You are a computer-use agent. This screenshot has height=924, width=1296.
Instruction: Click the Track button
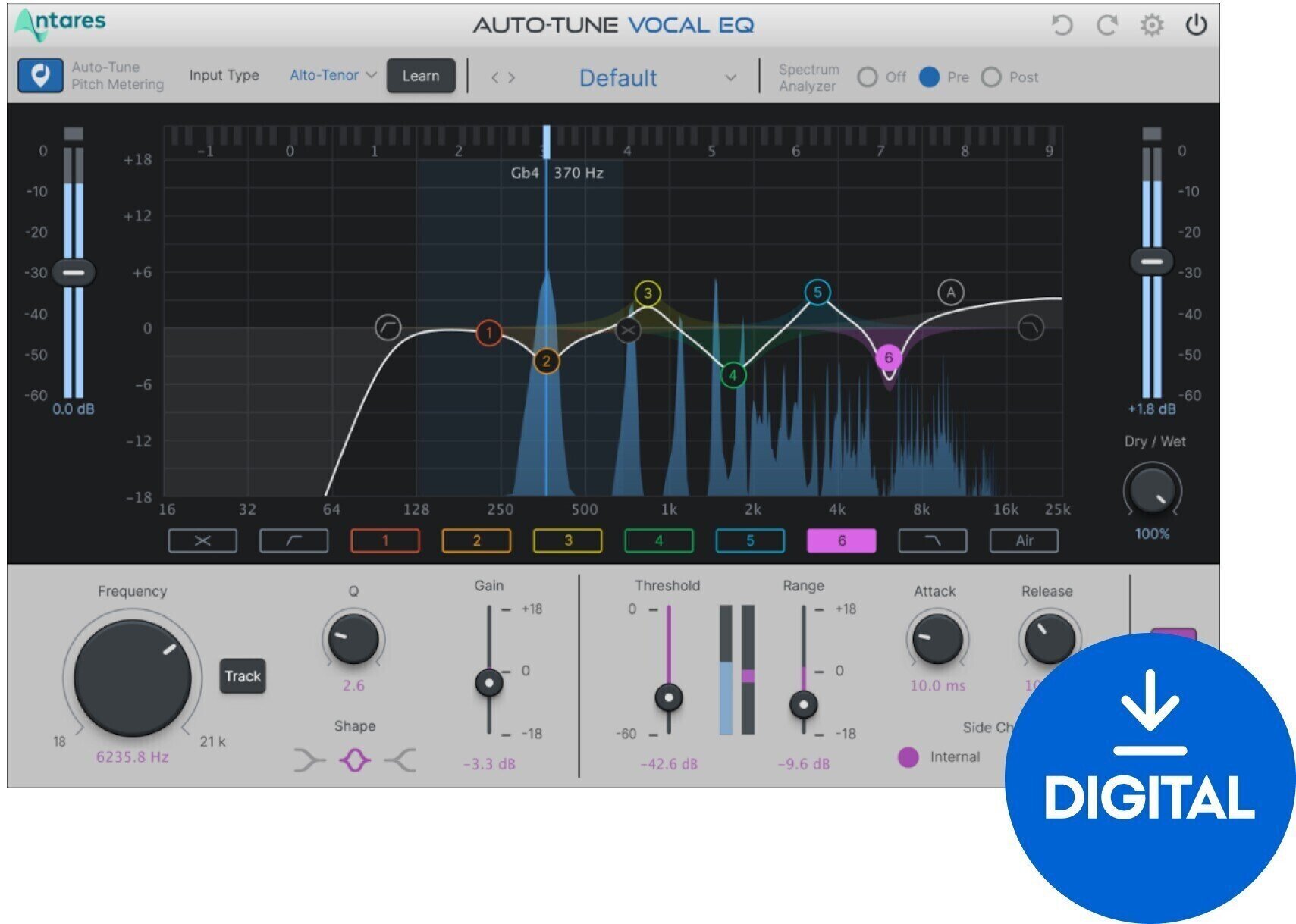click(x=243, y=676)
